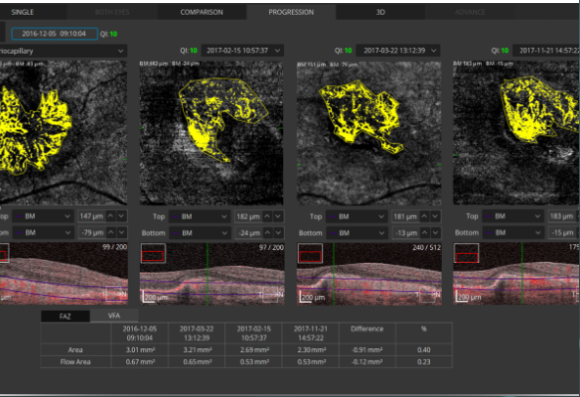Click the Area value 3.01 mm²

(140, 350)
